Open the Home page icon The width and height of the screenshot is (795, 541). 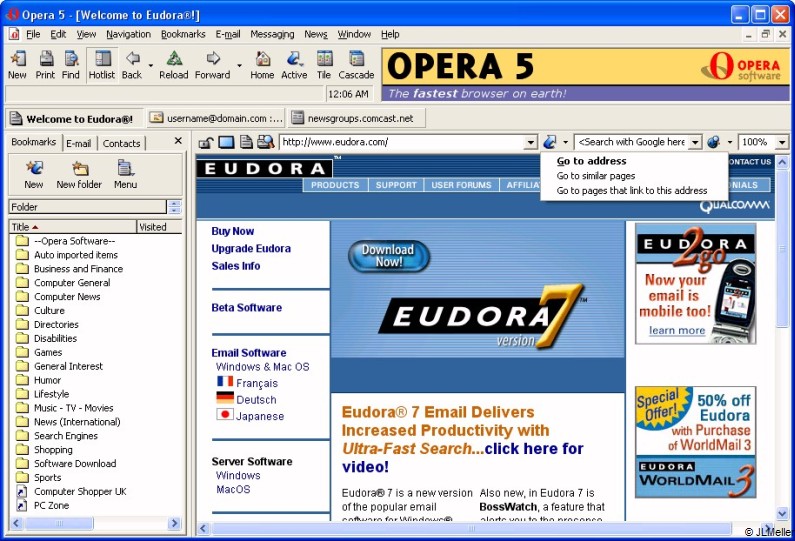262,65
